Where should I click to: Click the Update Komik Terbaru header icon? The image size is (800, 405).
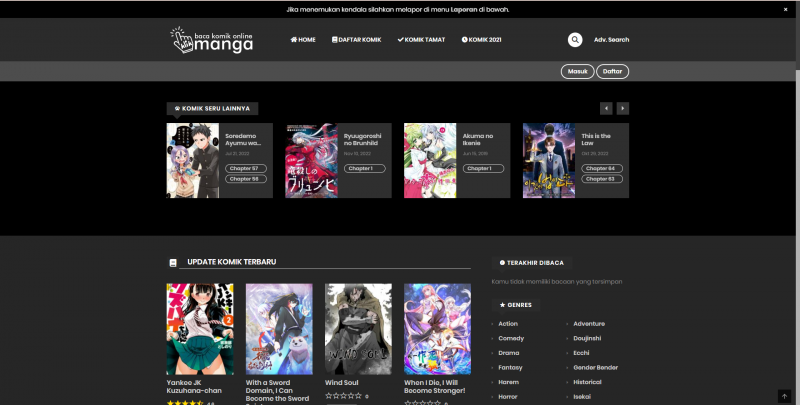coord(173,262)
